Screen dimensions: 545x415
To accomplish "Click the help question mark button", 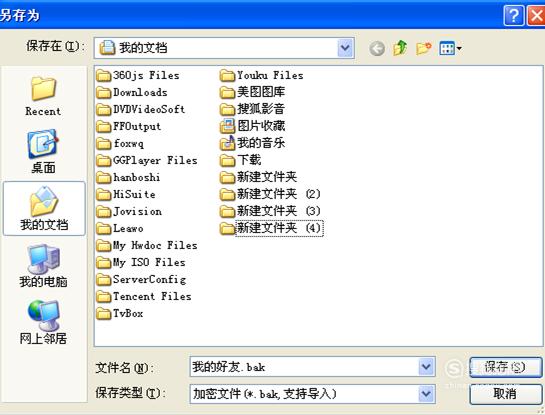I will (514, 15).
